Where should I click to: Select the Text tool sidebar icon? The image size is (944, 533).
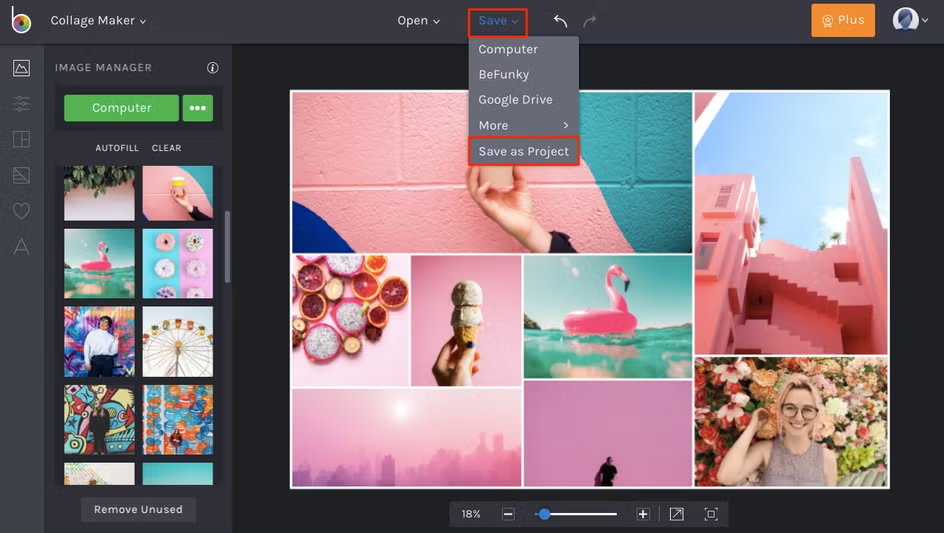tap(21, 247)
